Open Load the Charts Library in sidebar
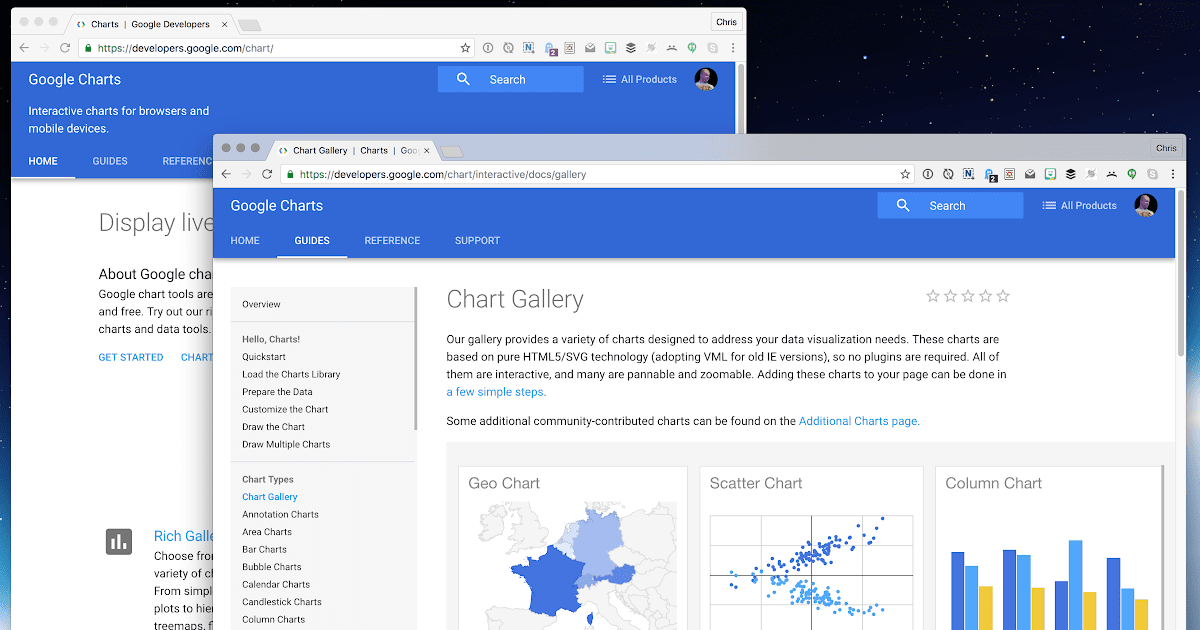The width and height of the screenshot is (1200, 630). (291, 374)
